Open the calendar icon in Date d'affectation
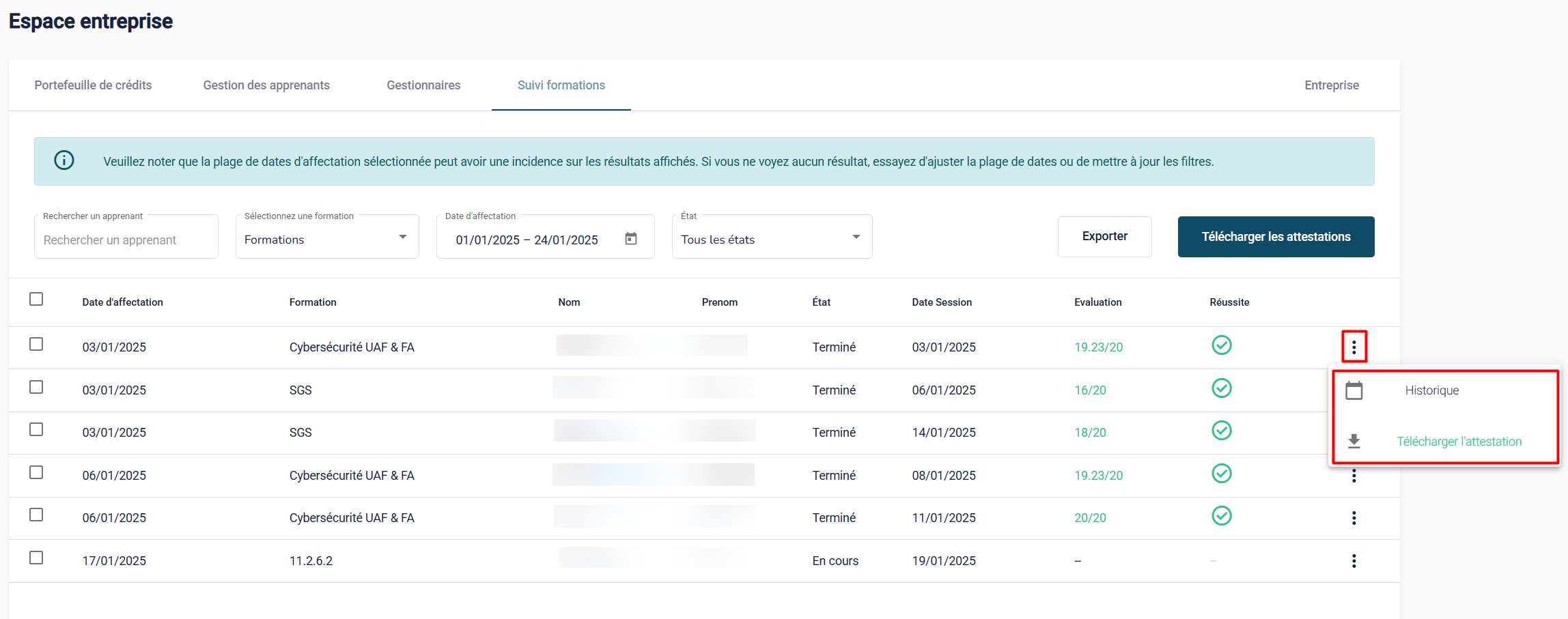 (x=631, y=239)
